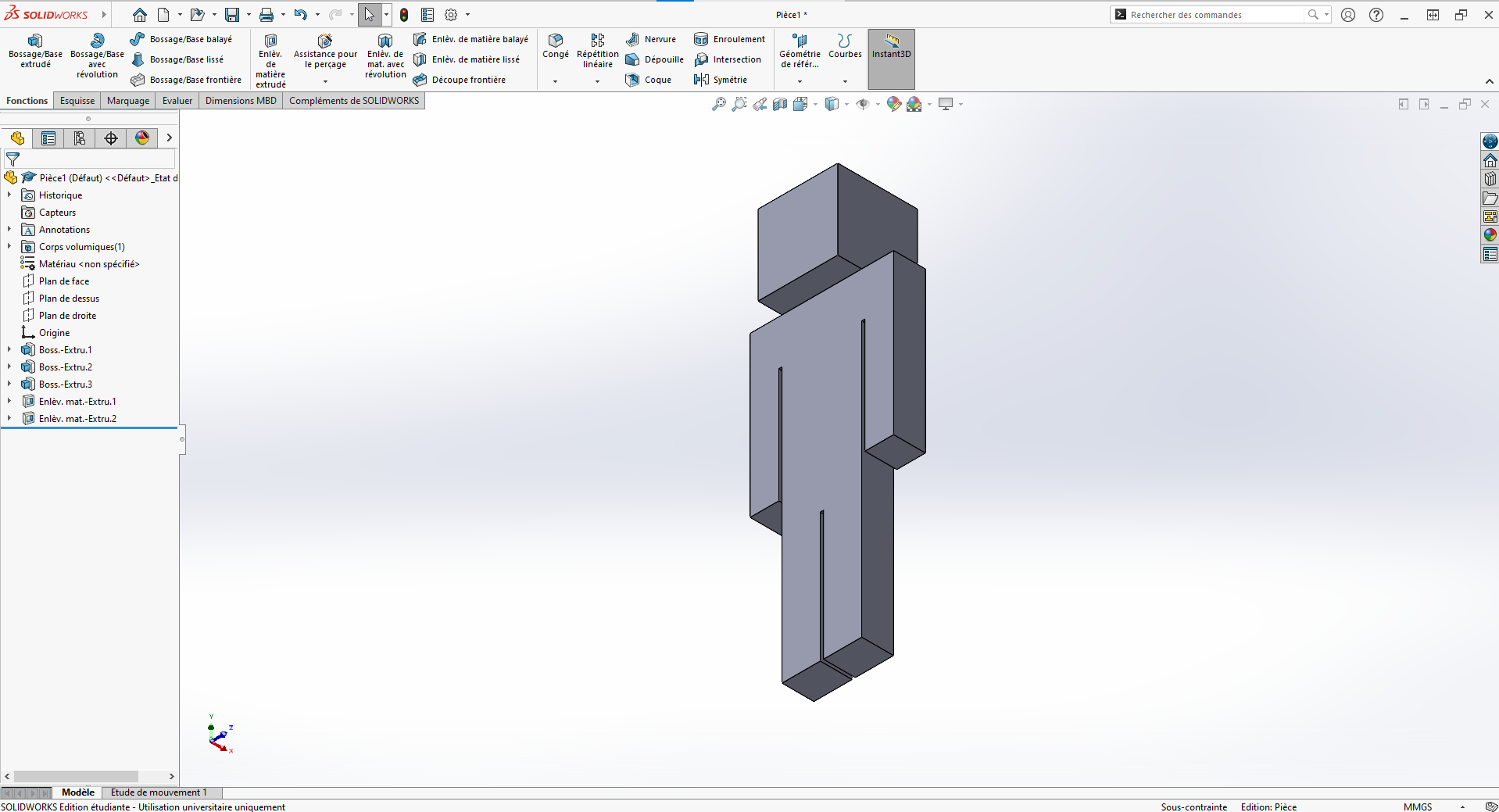The height and width of the screenshot is (812, 1499).
Task: Select the Dépouille tool
Action: pos(655,59)
